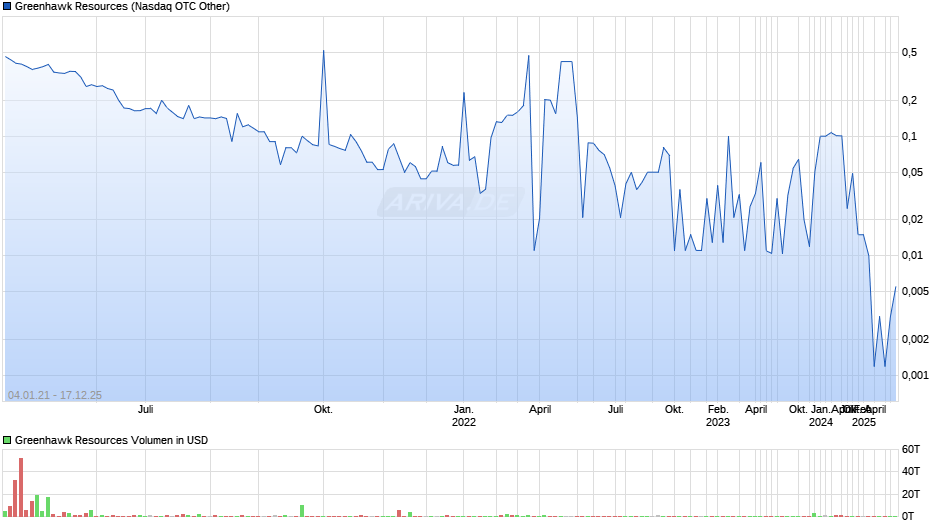Click the 0,02 price axis label
Viewport: 940px width, 526px height.
tap(912, 220)
